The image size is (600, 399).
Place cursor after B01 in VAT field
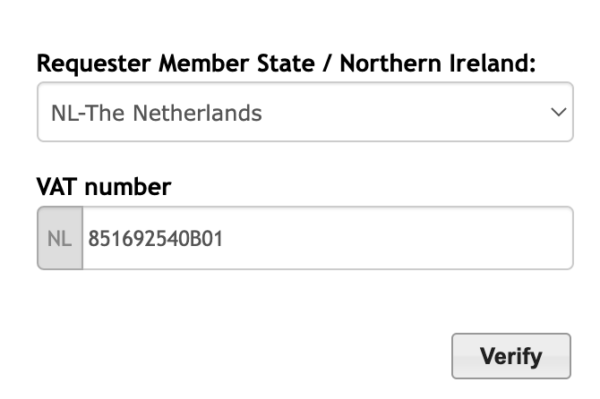[x=223, y=239]
